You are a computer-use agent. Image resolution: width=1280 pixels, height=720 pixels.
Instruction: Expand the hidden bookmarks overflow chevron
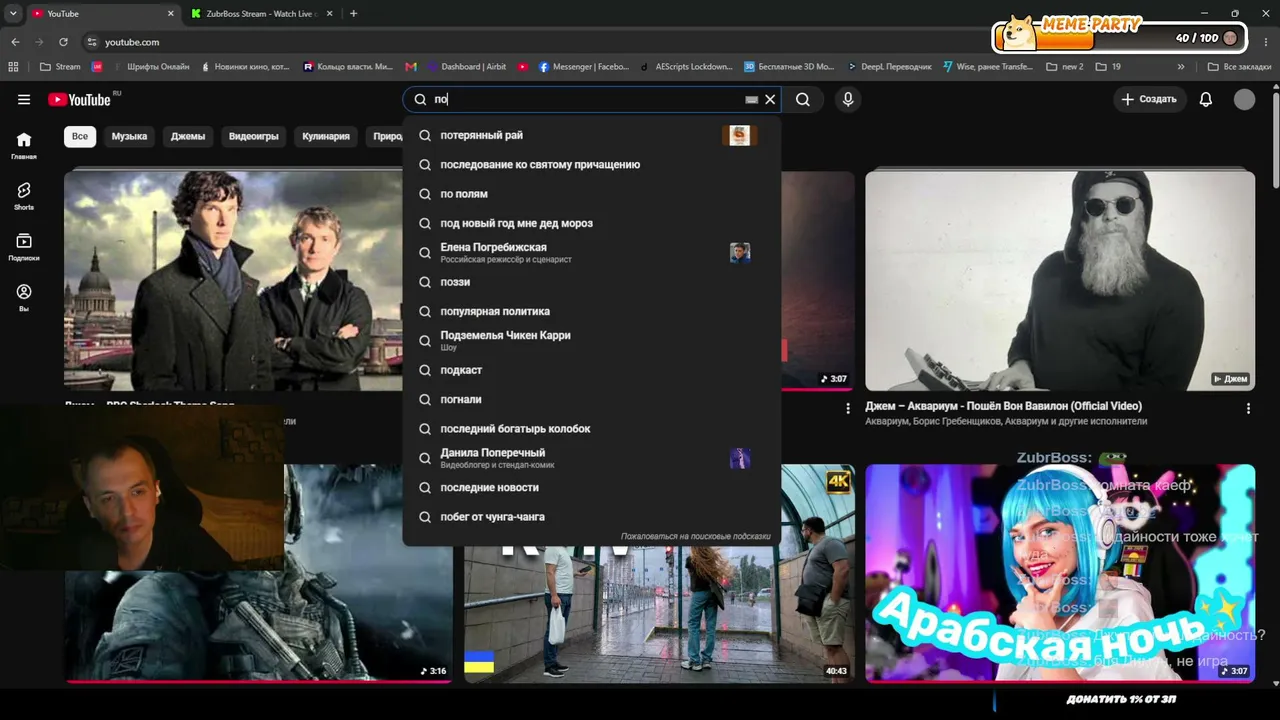[1181, 67]
